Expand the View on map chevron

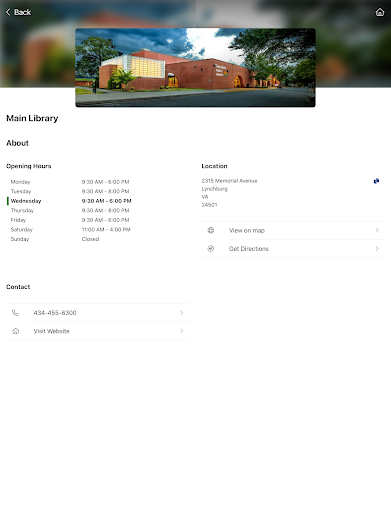click(x=377, y=230)
